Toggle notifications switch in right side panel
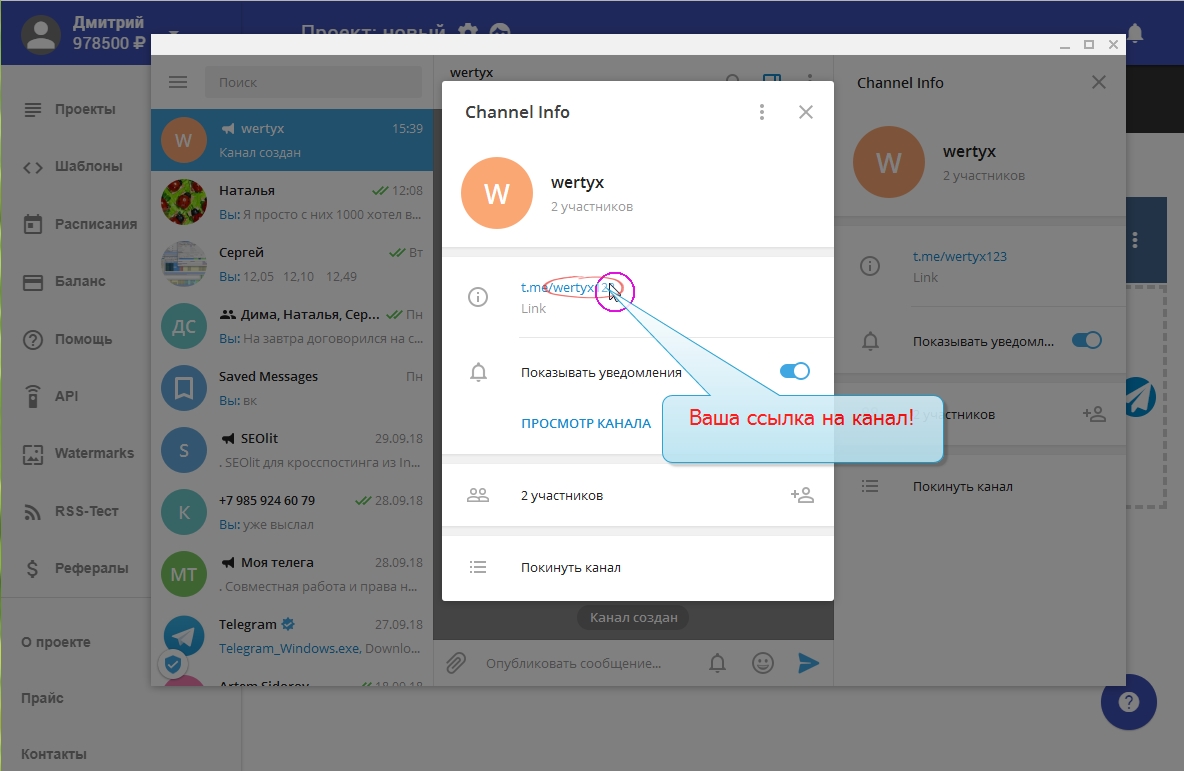 pyautogui.click(x=1086, y=340)
